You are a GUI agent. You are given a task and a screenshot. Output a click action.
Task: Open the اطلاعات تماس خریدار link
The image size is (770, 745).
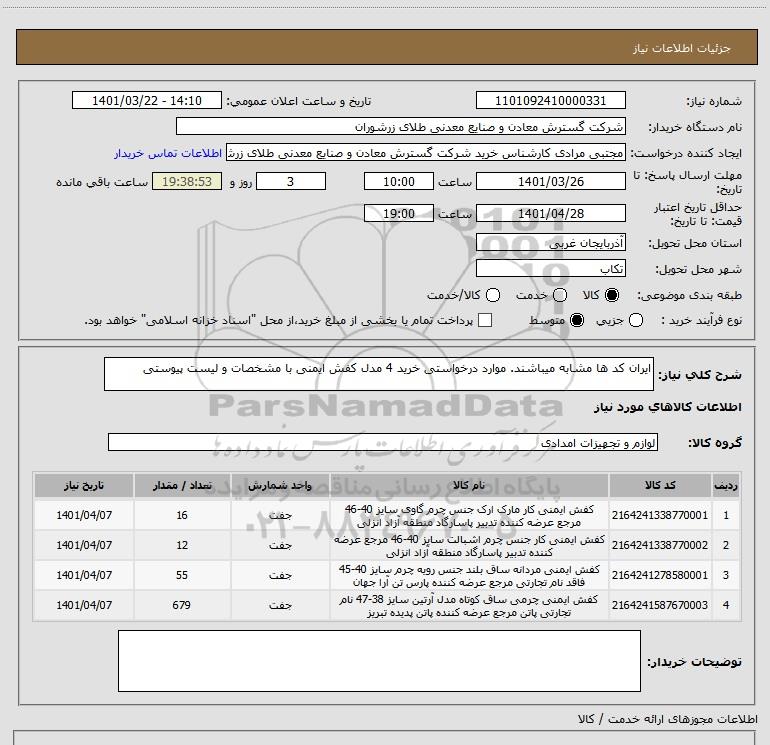pos(168,153)
